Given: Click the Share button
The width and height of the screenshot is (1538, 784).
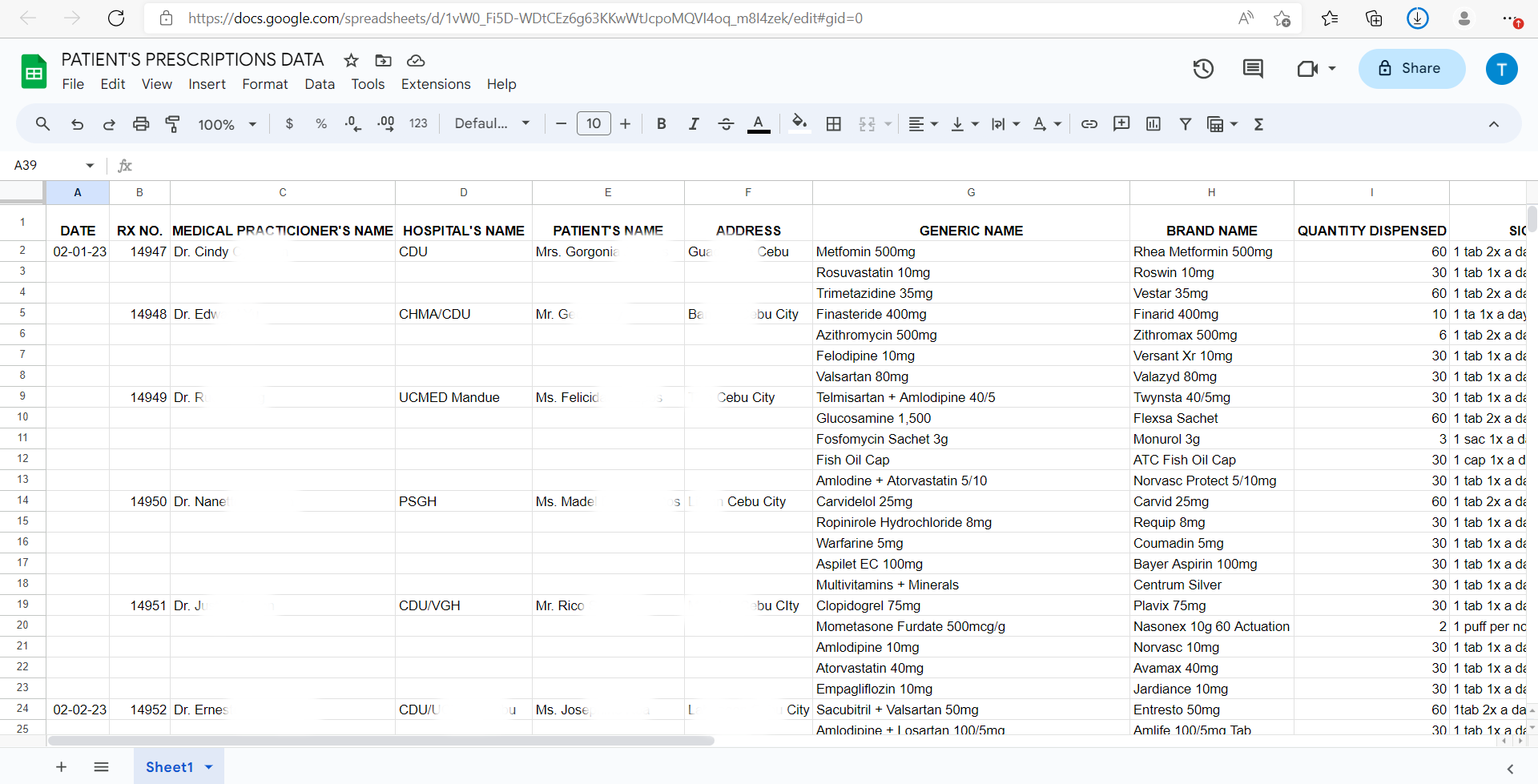Looking at the screenshot, I should 1411,69.
